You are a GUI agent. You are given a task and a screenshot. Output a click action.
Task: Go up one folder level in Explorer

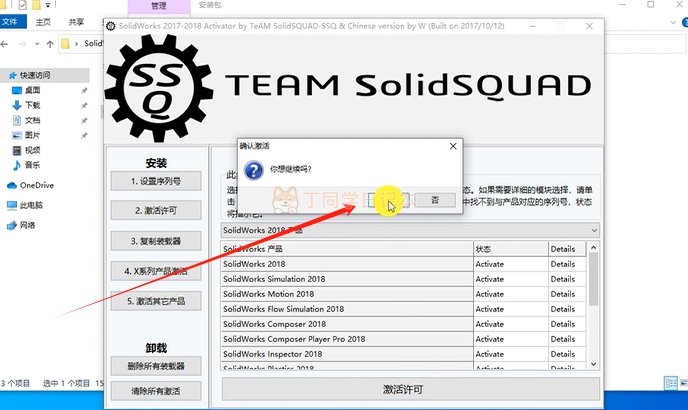50,44
